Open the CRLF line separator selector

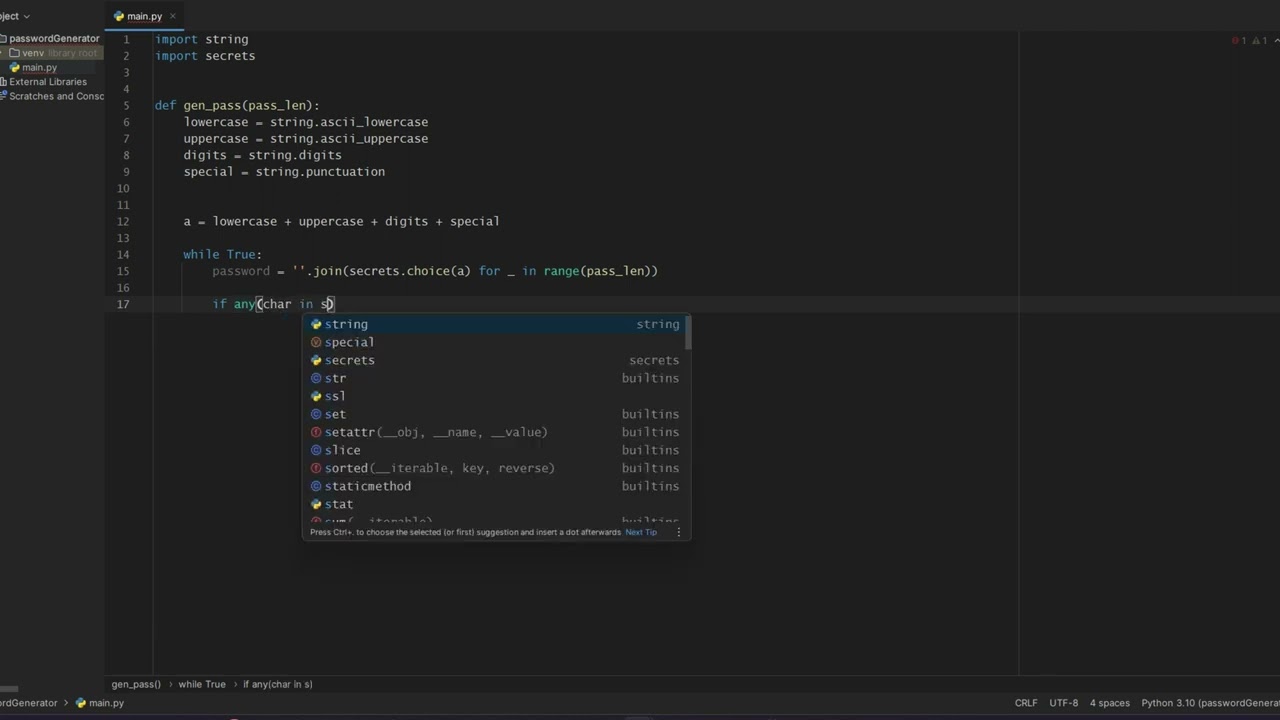click(x=1026, y=703)
